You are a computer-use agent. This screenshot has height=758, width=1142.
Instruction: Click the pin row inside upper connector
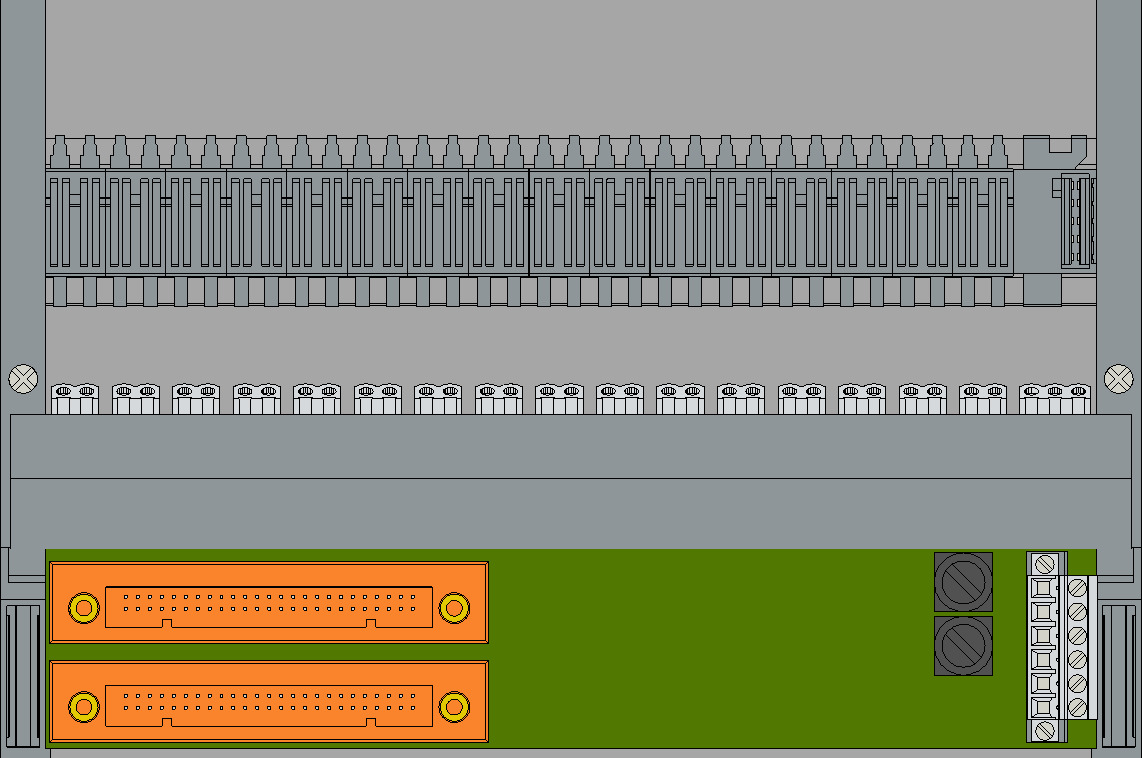269,603
